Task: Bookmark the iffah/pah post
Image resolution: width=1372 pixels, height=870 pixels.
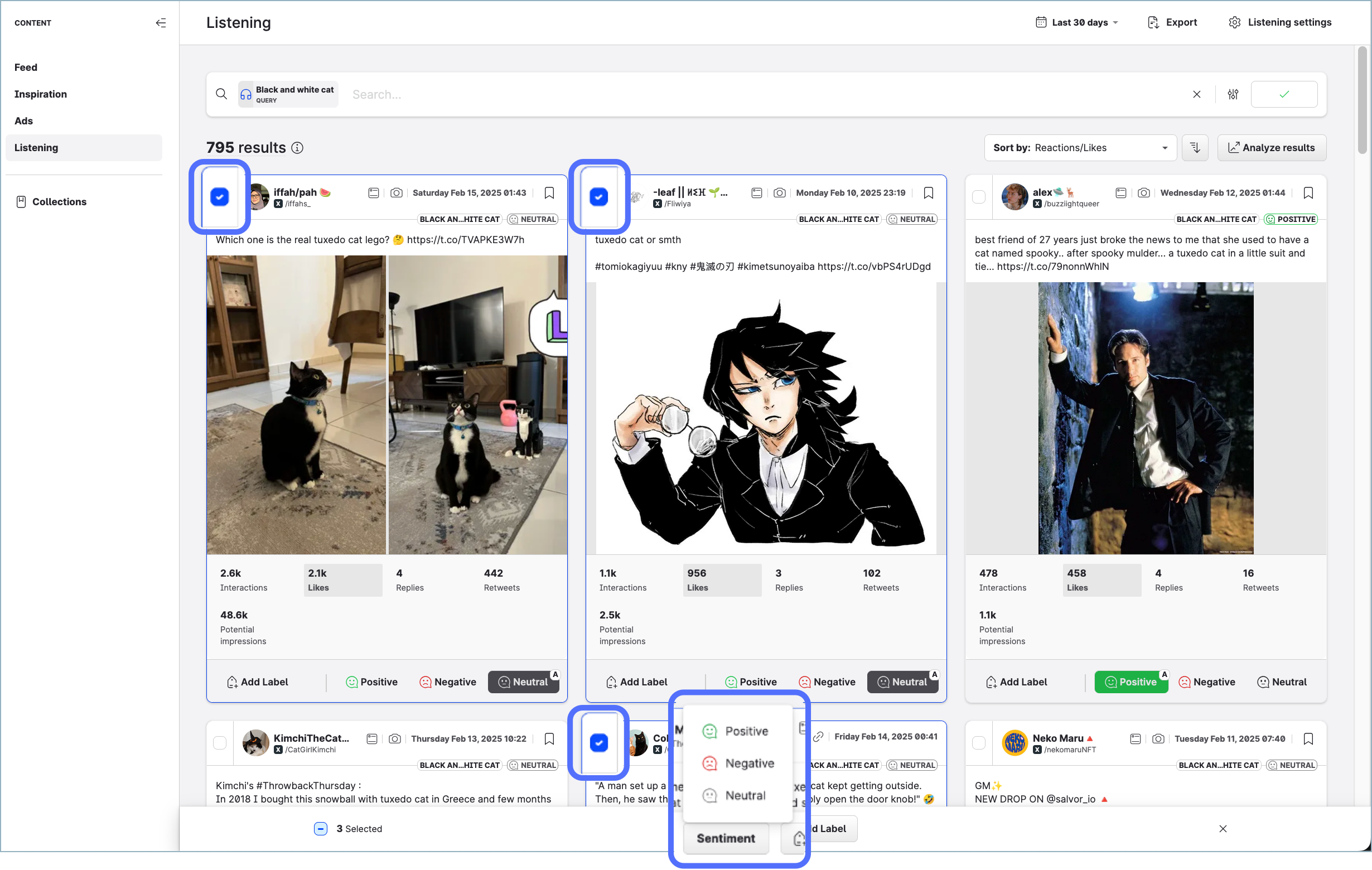Action: coord(549,193)
